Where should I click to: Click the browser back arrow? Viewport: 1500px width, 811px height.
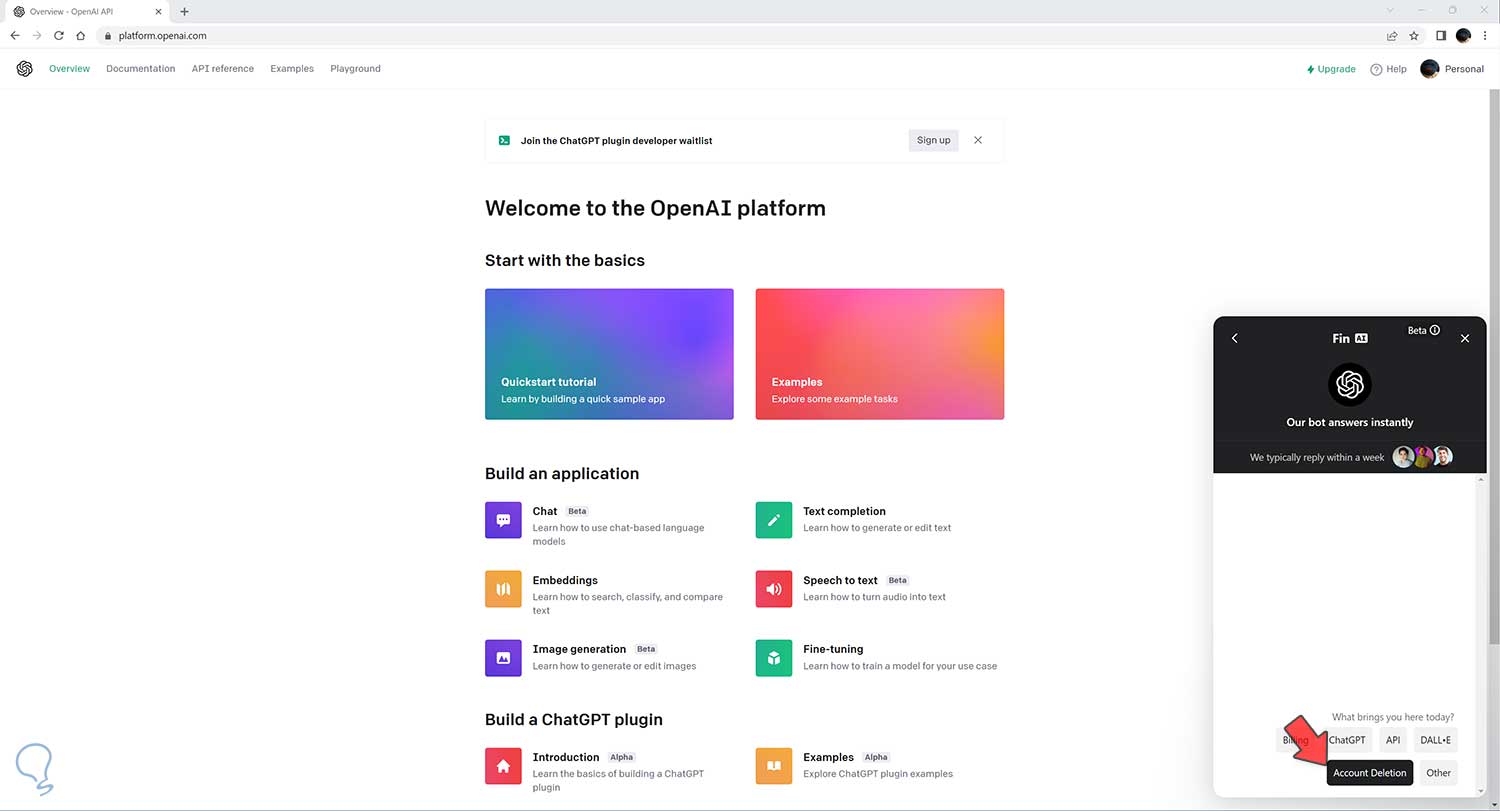pyautogui.click(x=15, y=35)
